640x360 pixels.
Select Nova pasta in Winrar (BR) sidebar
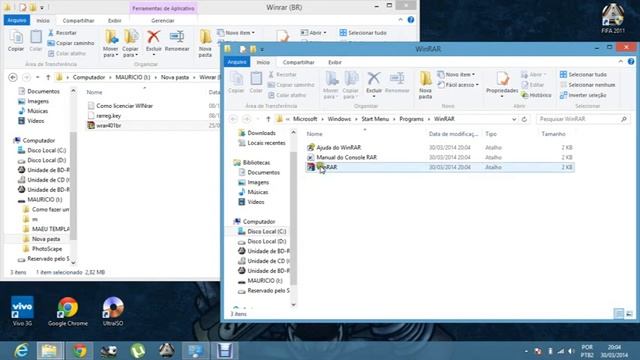42,239
